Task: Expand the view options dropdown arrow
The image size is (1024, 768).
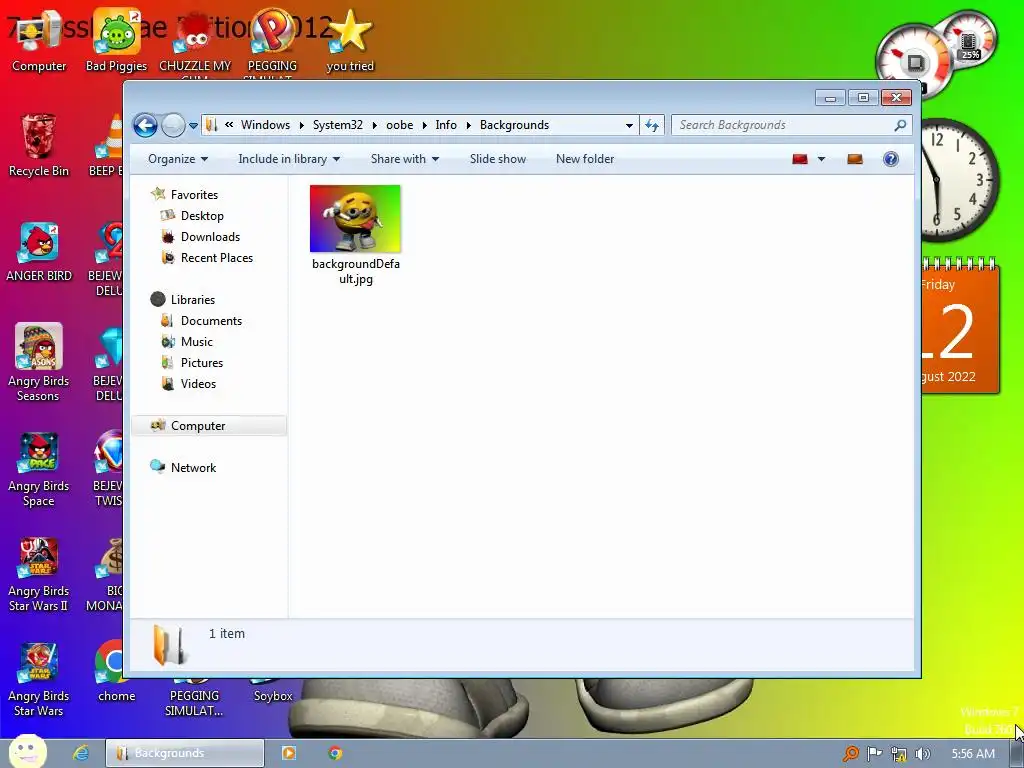Action: pos(822,159)
